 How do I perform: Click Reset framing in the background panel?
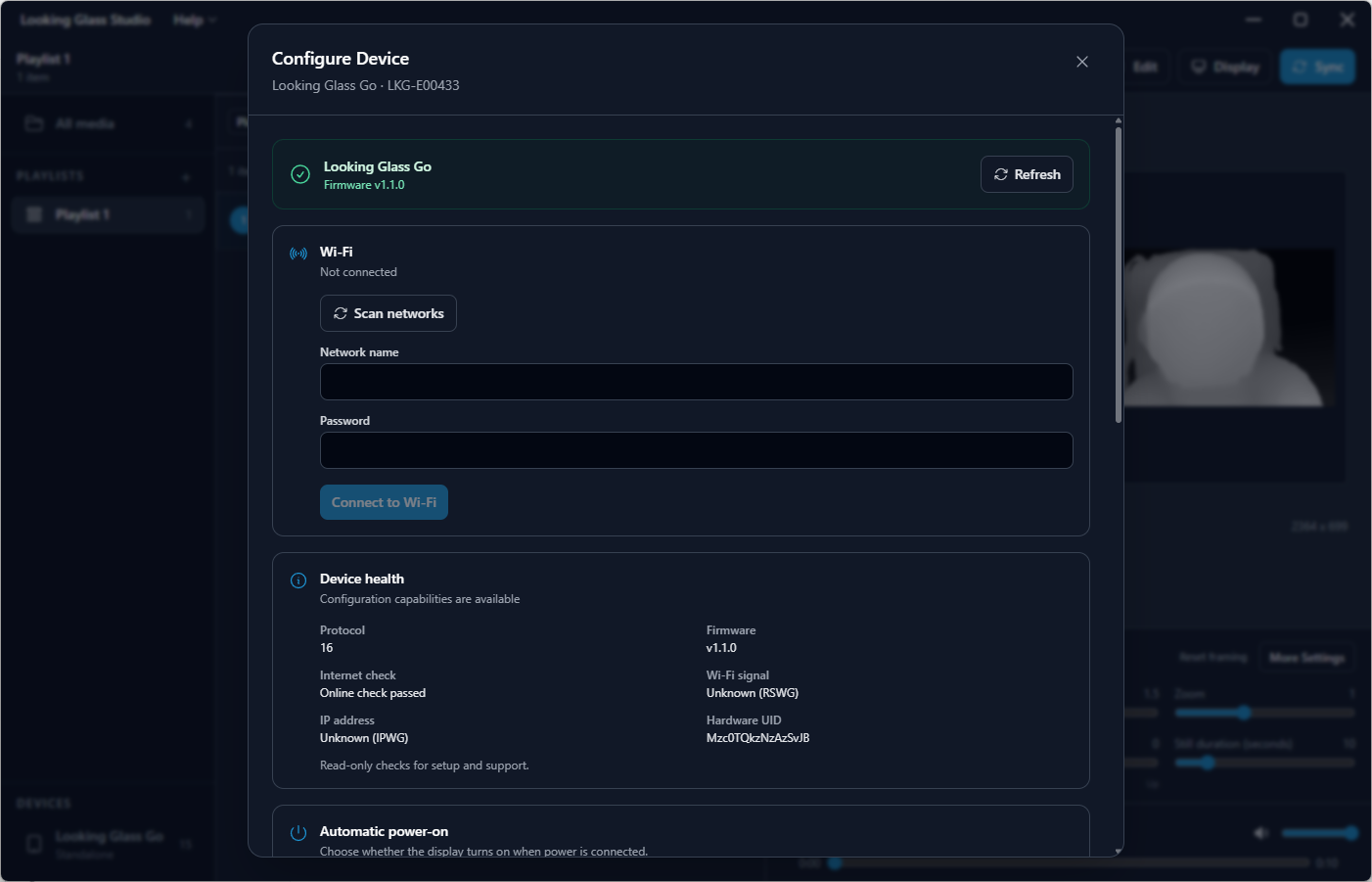point(1213,658)
